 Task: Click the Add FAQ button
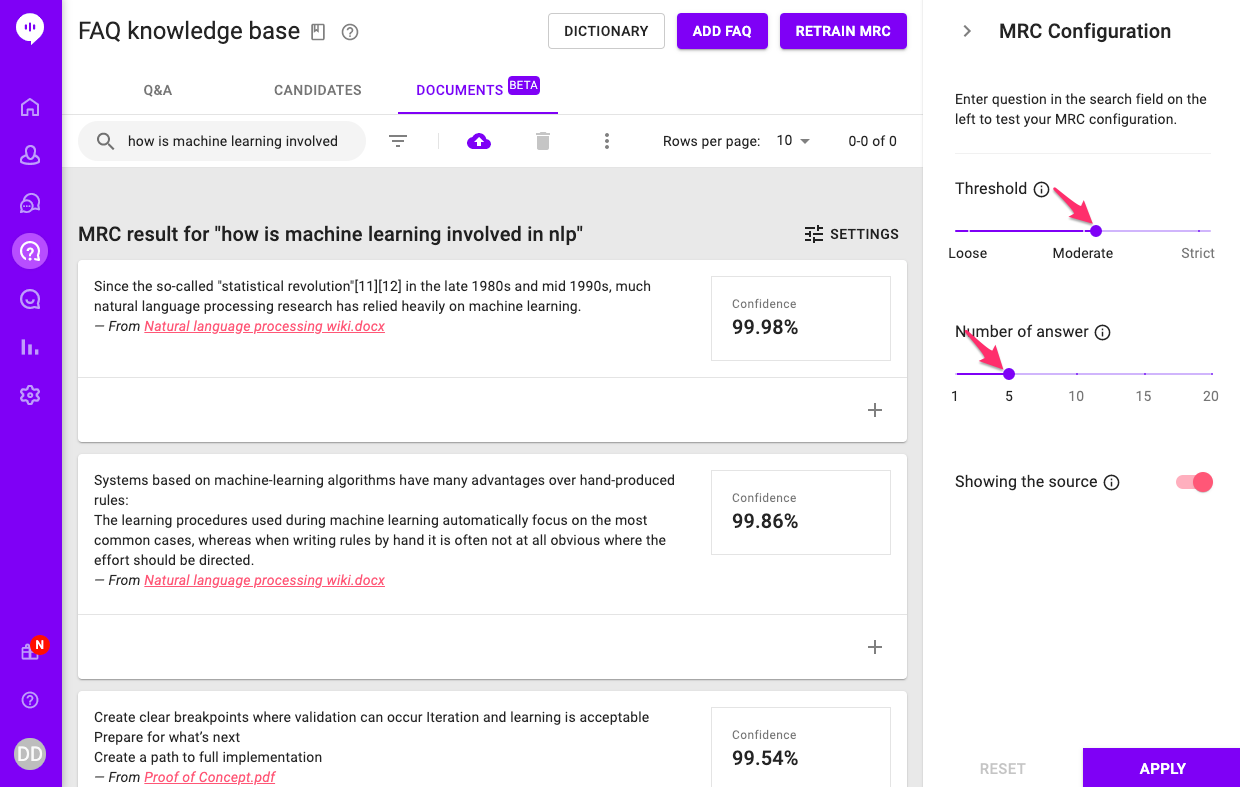click(x=722, y=31)
